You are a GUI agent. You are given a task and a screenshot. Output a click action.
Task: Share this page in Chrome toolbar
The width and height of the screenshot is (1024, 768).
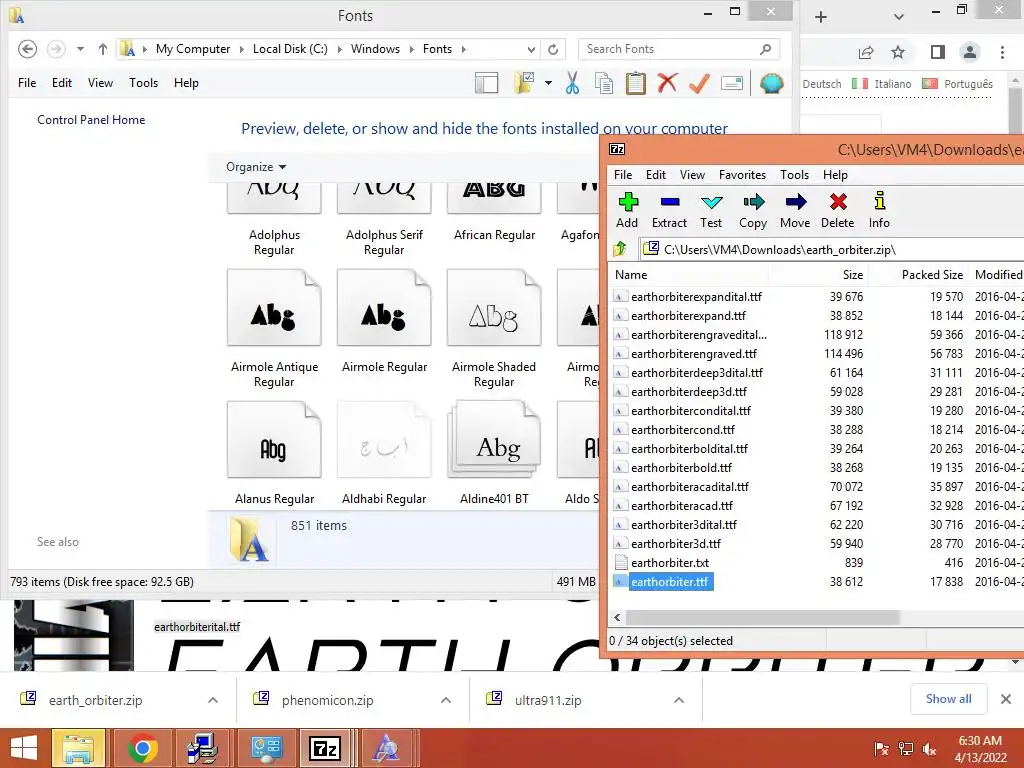click(x=866, y=52)
